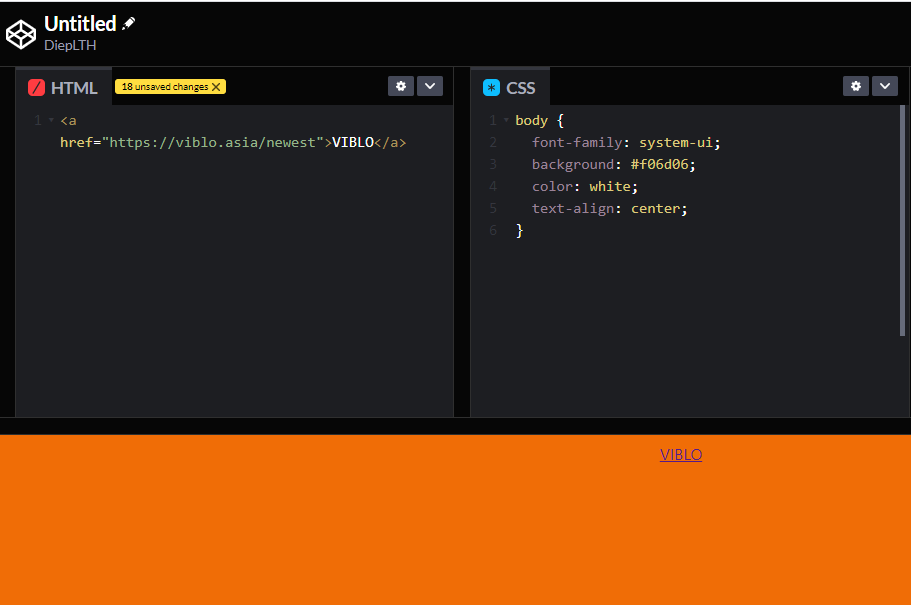Viewport: 911px width, 605px height.
Task: Click the CSS editor vertical scrollbar
Action: coord(902,220)
